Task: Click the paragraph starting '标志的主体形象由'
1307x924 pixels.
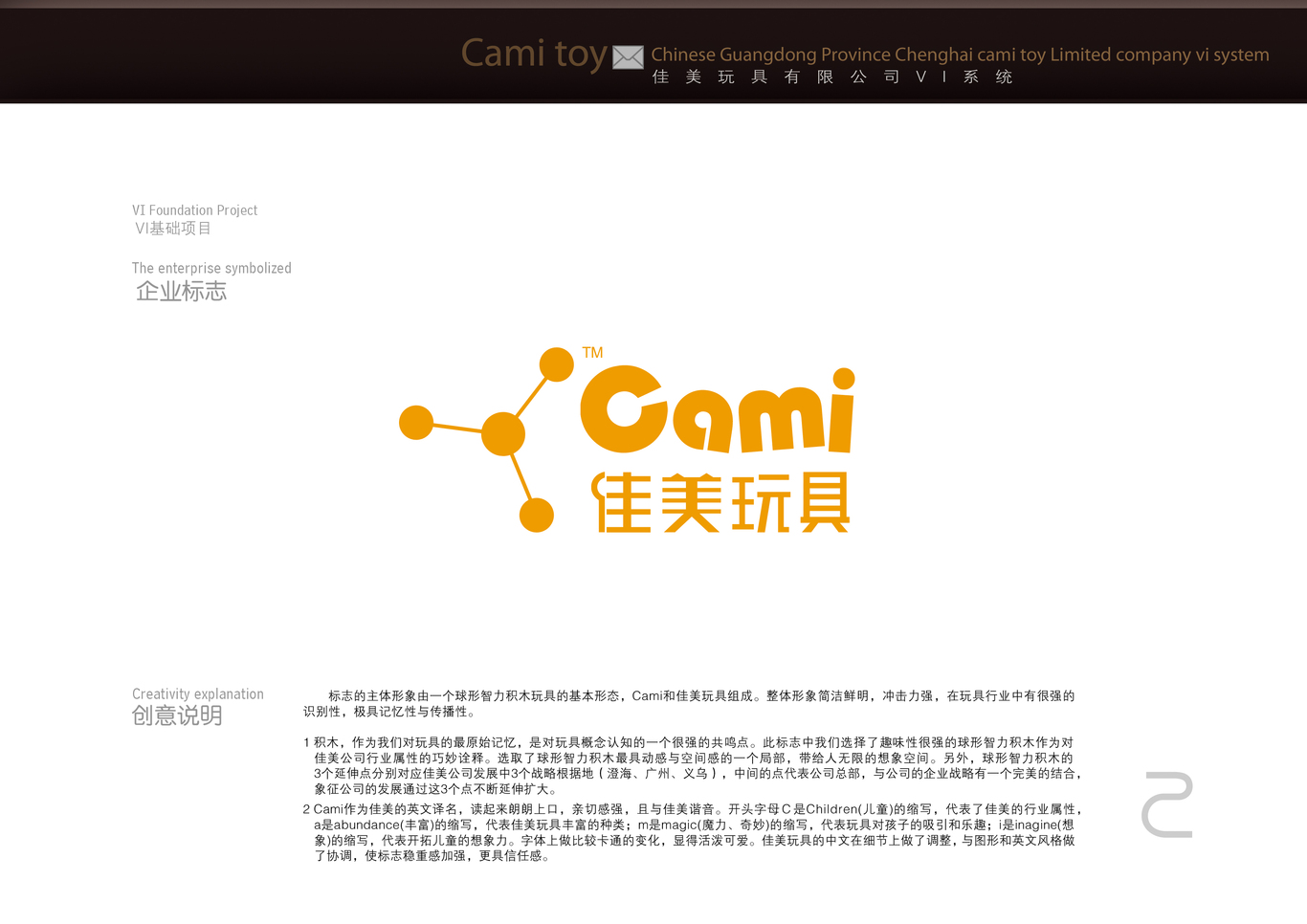Action: pos(689,704)
